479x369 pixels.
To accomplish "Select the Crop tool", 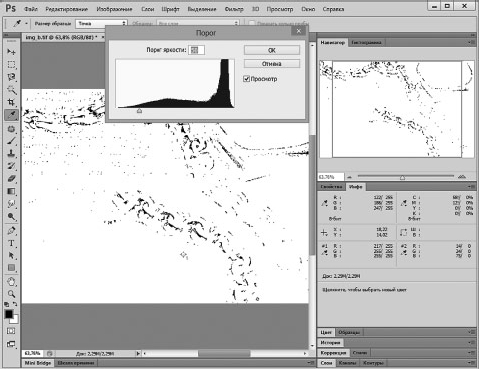I will [x=11, y=102].
